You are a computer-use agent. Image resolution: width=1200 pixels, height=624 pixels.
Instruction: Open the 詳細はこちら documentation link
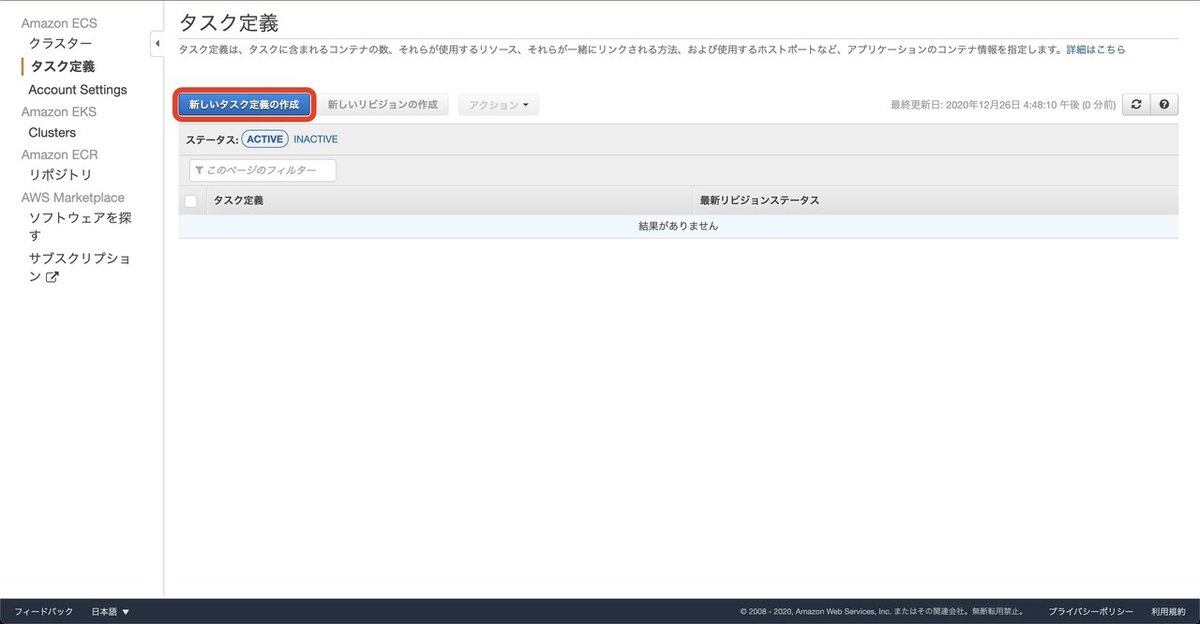(x=1095, y=48)
